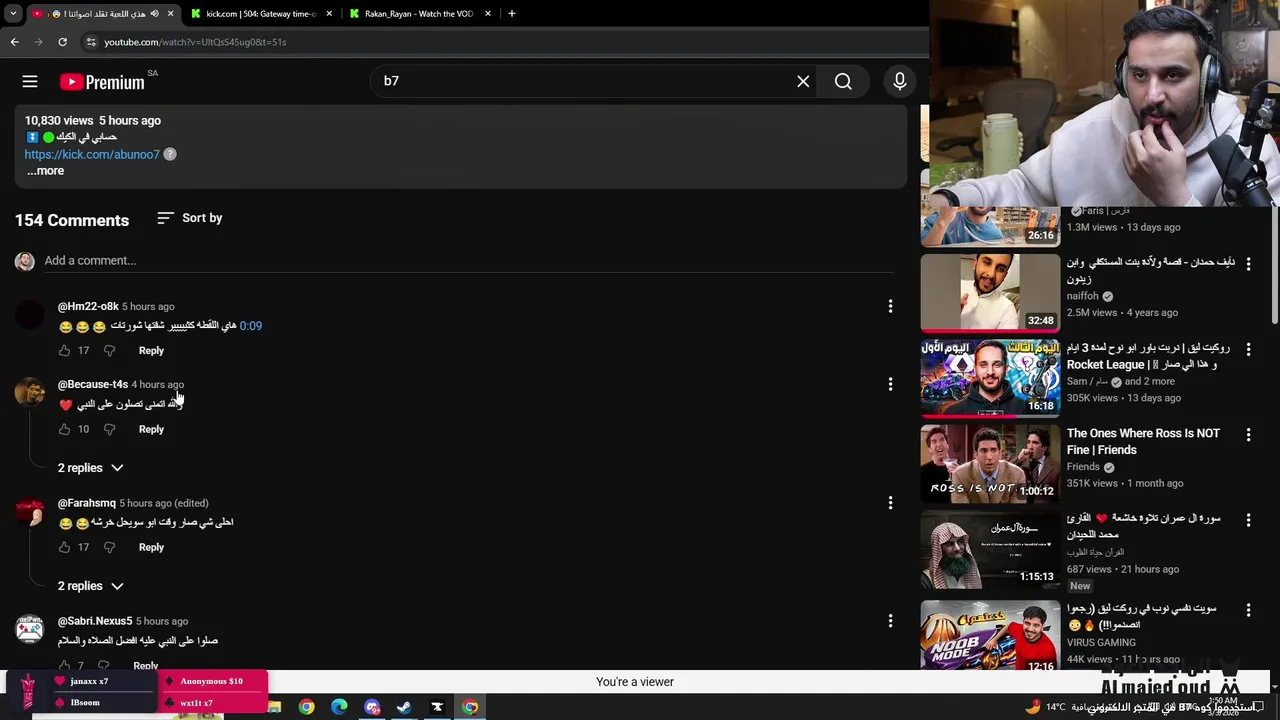The image size is (1280, 720).
Task: Open the 1:15:13 Quran recitation thumbnail
Action: 990,549
